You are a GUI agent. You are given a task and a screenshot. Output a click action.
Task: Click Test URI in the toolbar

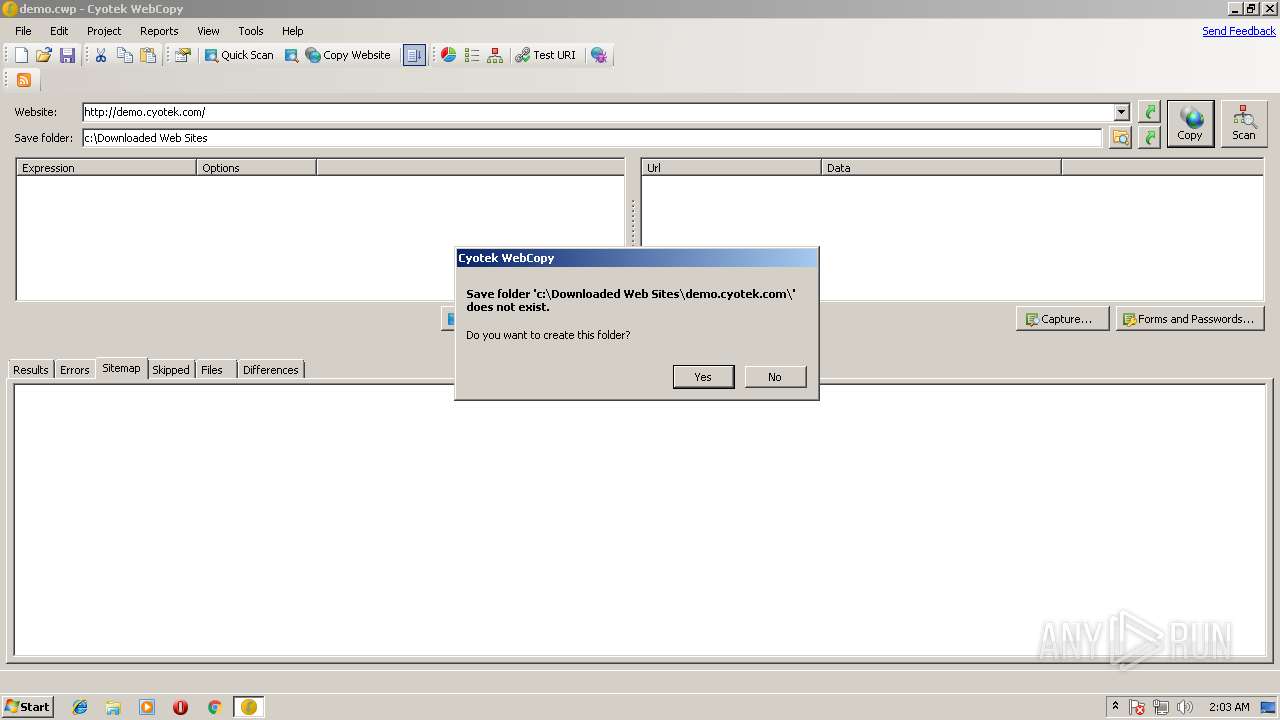click(546, 55)
